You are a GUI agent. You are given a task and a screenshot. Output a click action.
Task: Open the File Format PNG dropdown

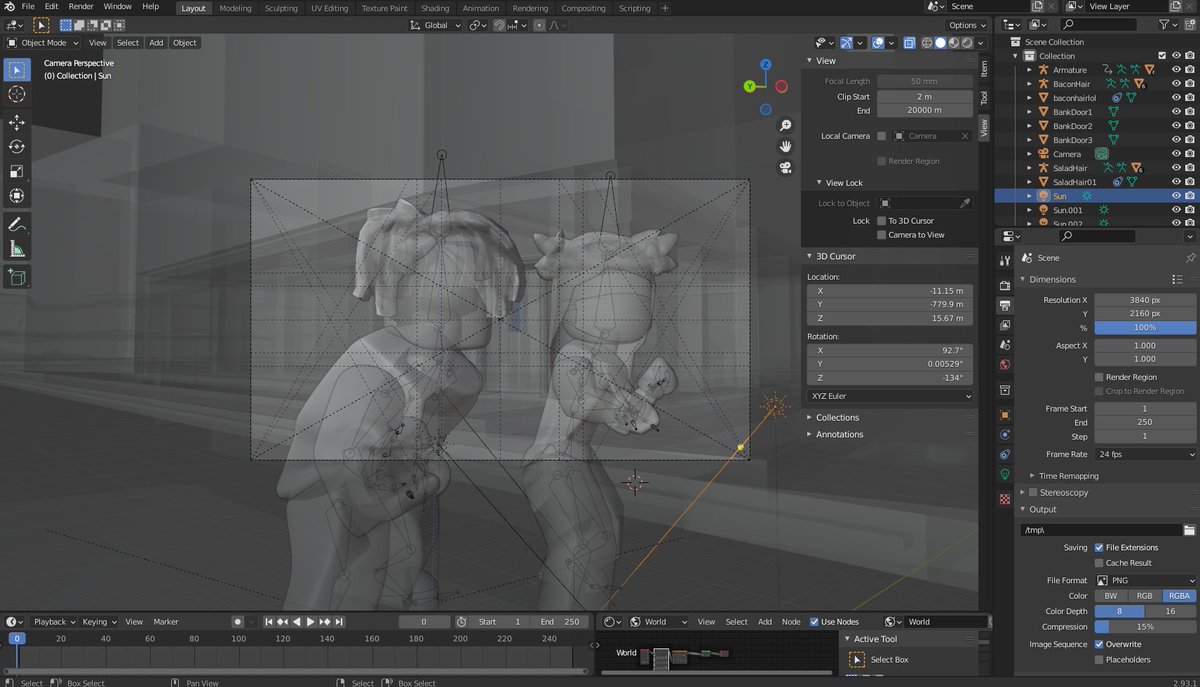coord(1145,580)
